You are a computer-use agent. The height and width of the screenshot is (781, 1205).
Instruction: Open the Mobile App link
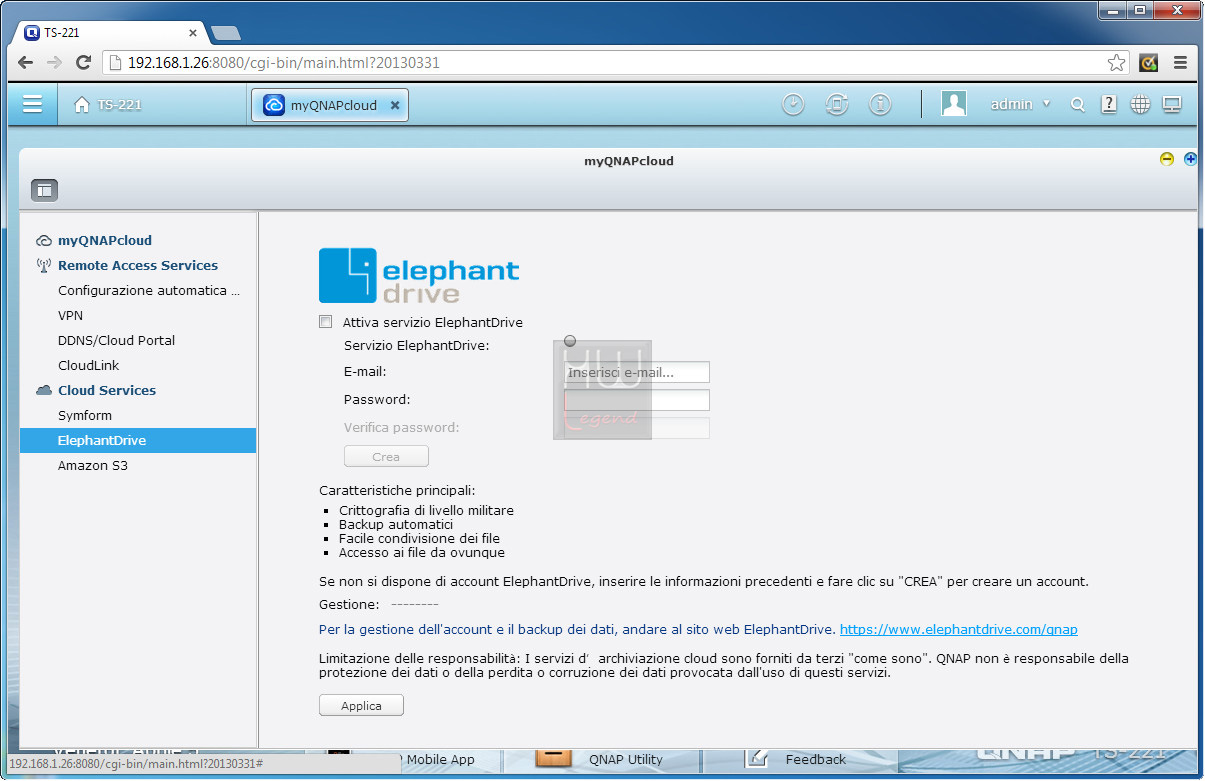440,759
